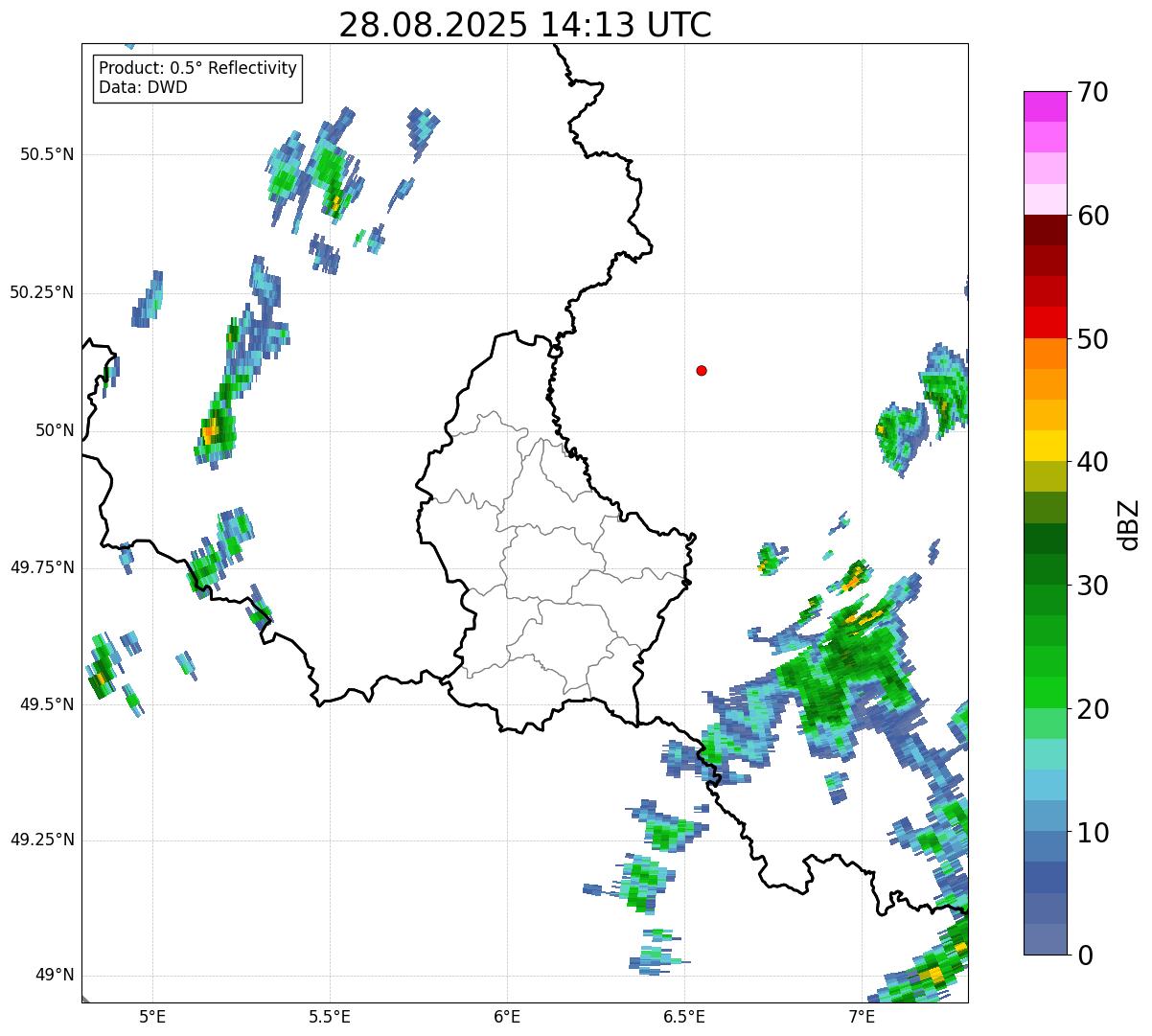Click the "Data: DWD" label
1152x1036 pixels.
[x=143, y=87]
